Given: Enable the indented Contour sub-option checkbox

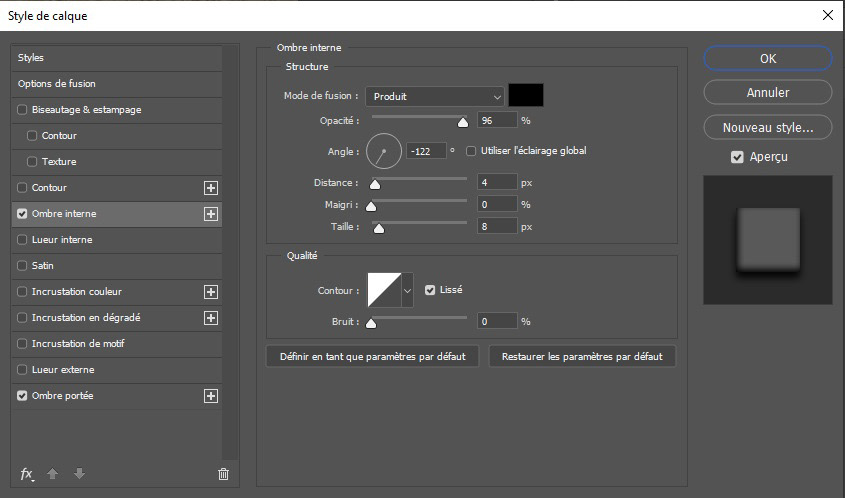Looking at the screenshot, I should coord(32,135).
